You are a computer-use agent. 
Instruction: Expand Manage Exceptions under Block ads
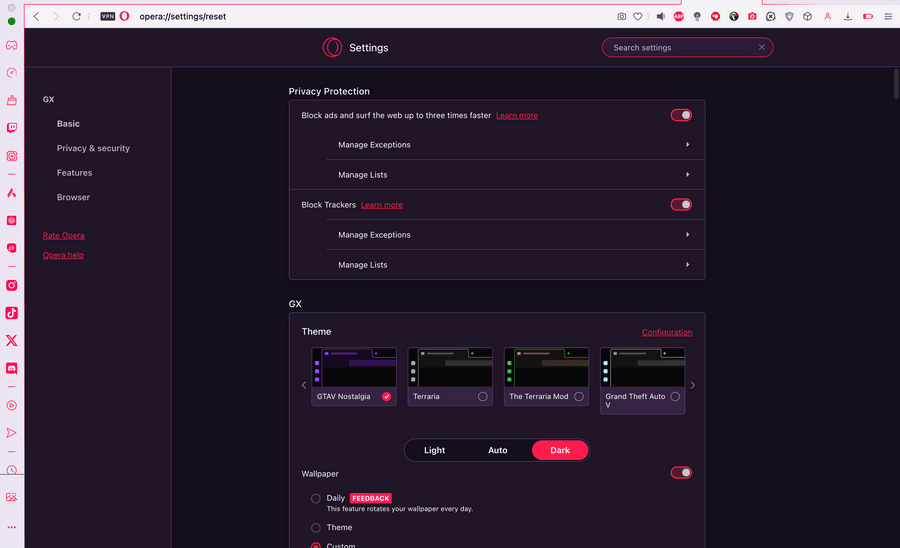coord(515,145)
